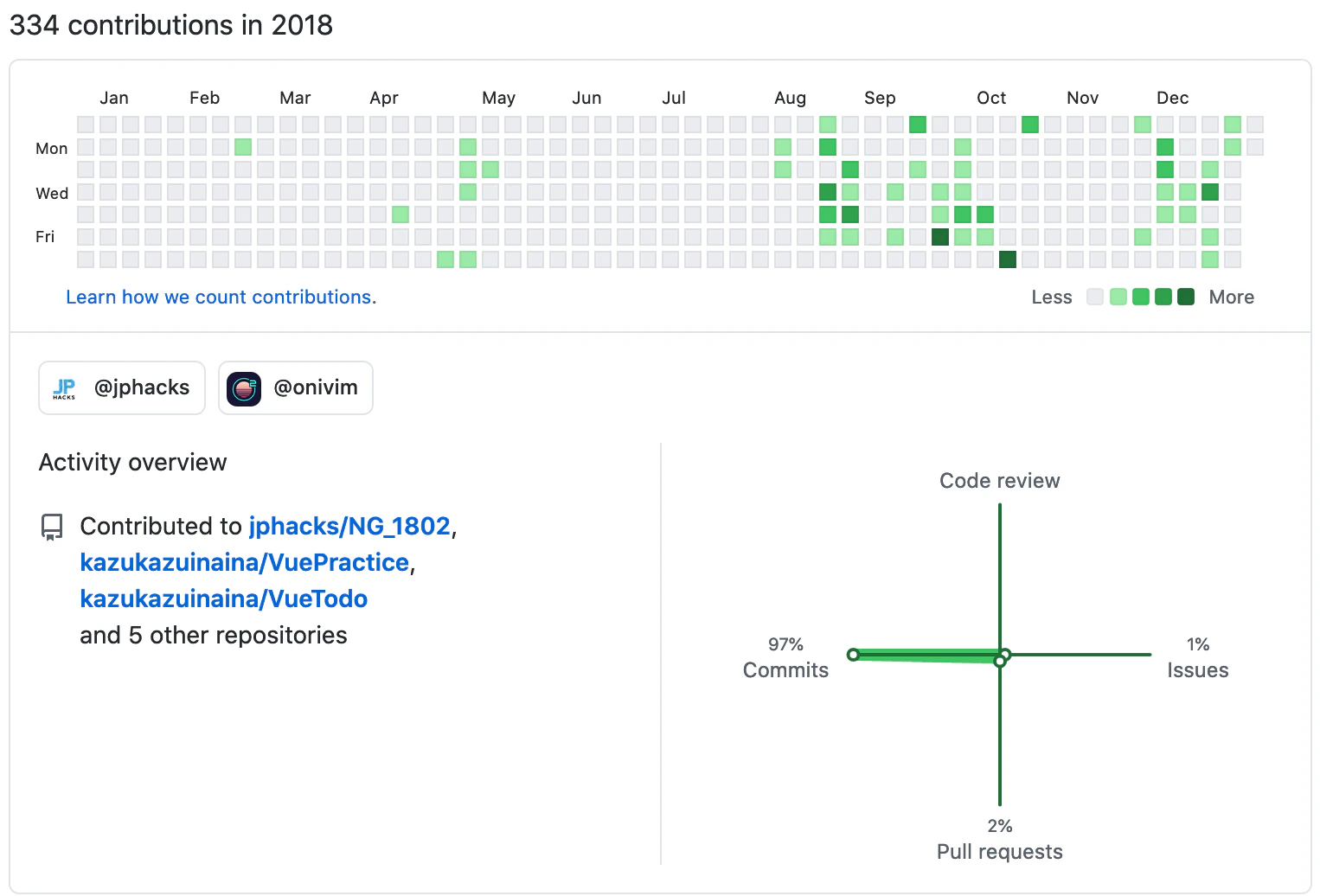1320x896 pixels.
Task: Click 'and 5 other repositories' text
Action: [x=213, y=636]
